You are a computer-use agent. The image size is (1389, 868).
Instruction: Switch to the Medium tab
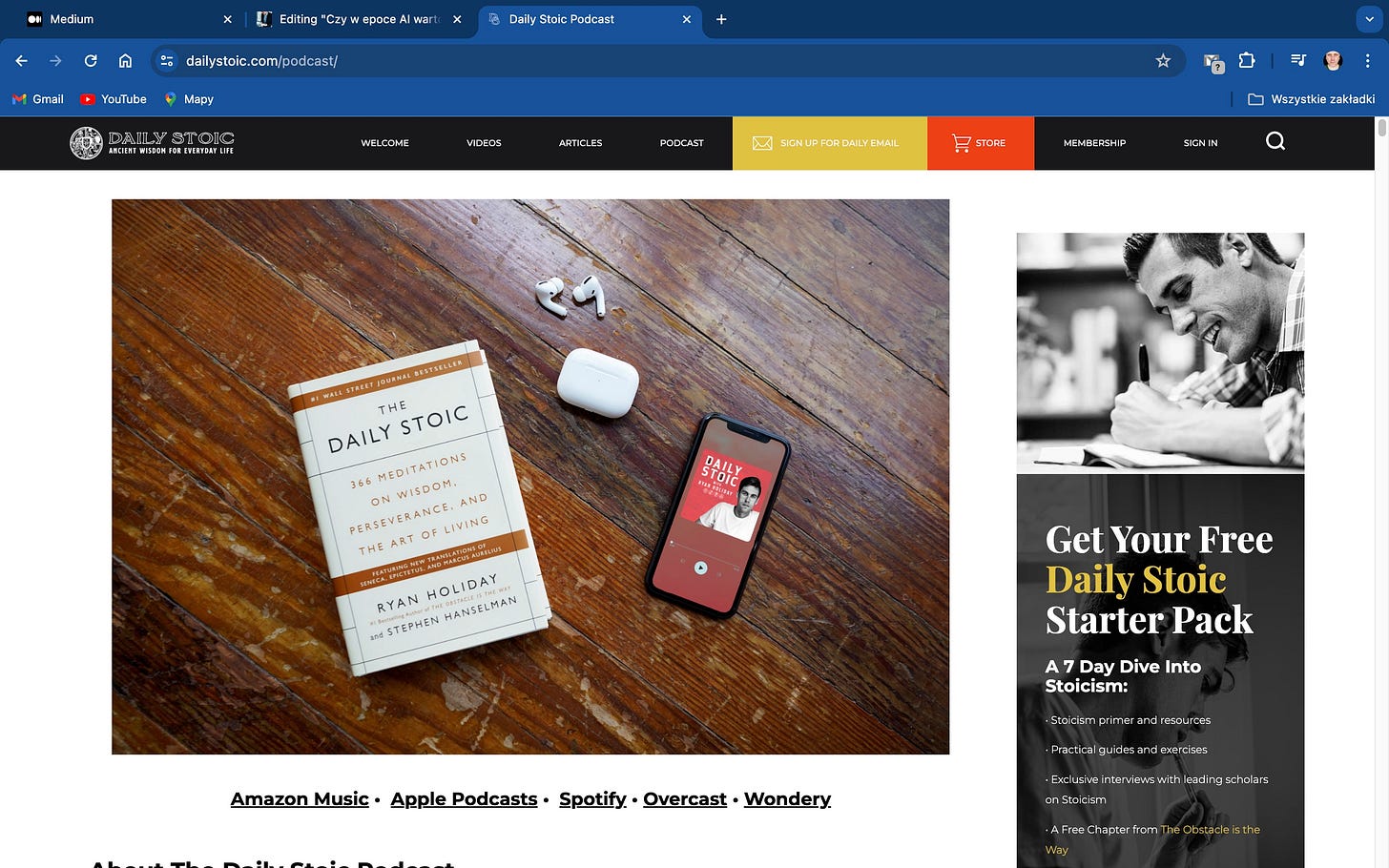click(x=129, y=19)
